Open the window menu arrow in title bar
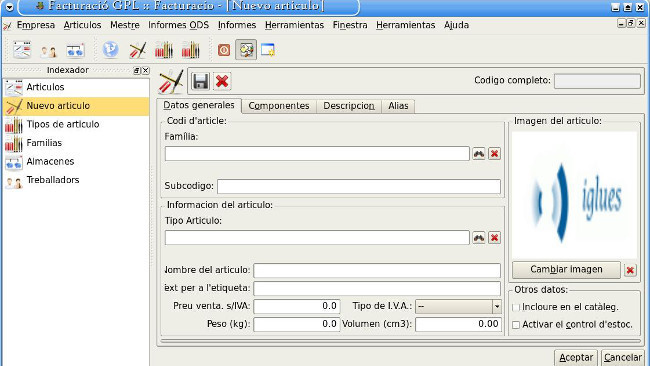 [9, 7]
